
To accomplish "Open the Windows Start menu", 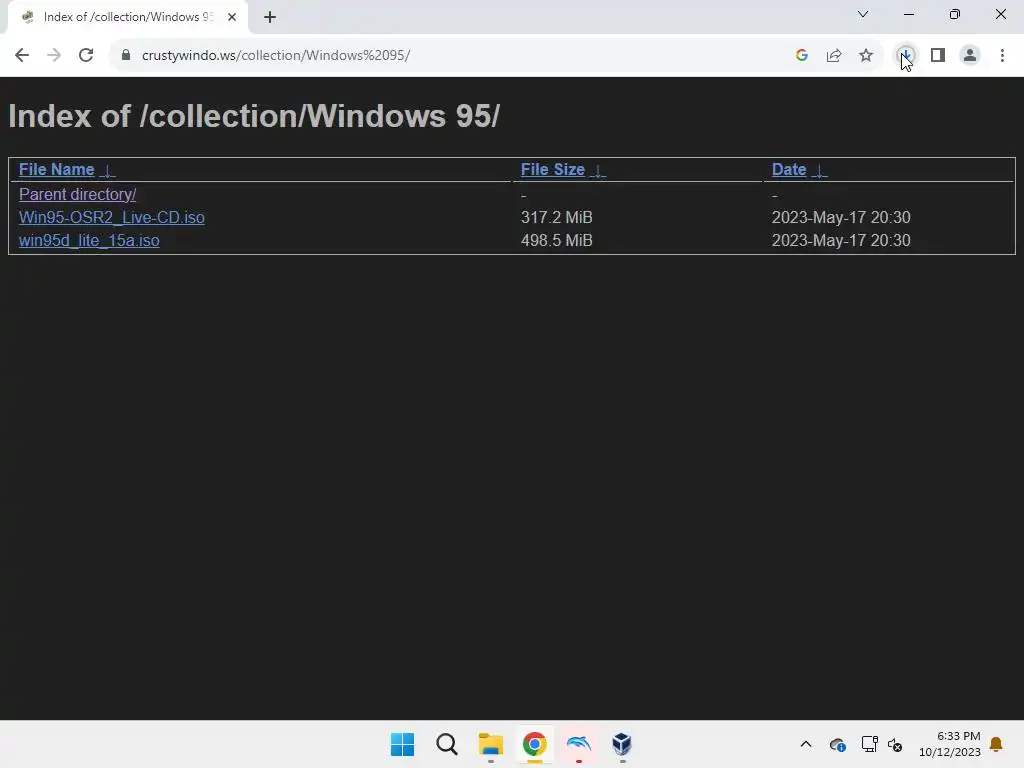I will click(402, 744).
